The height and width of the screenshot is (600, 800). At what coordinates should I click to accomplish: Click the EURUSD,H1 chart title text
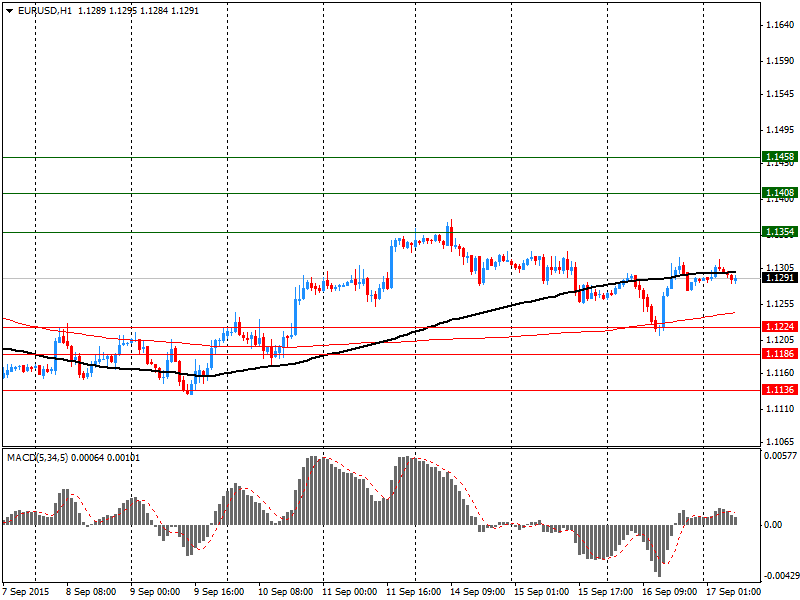click(45, 11)
